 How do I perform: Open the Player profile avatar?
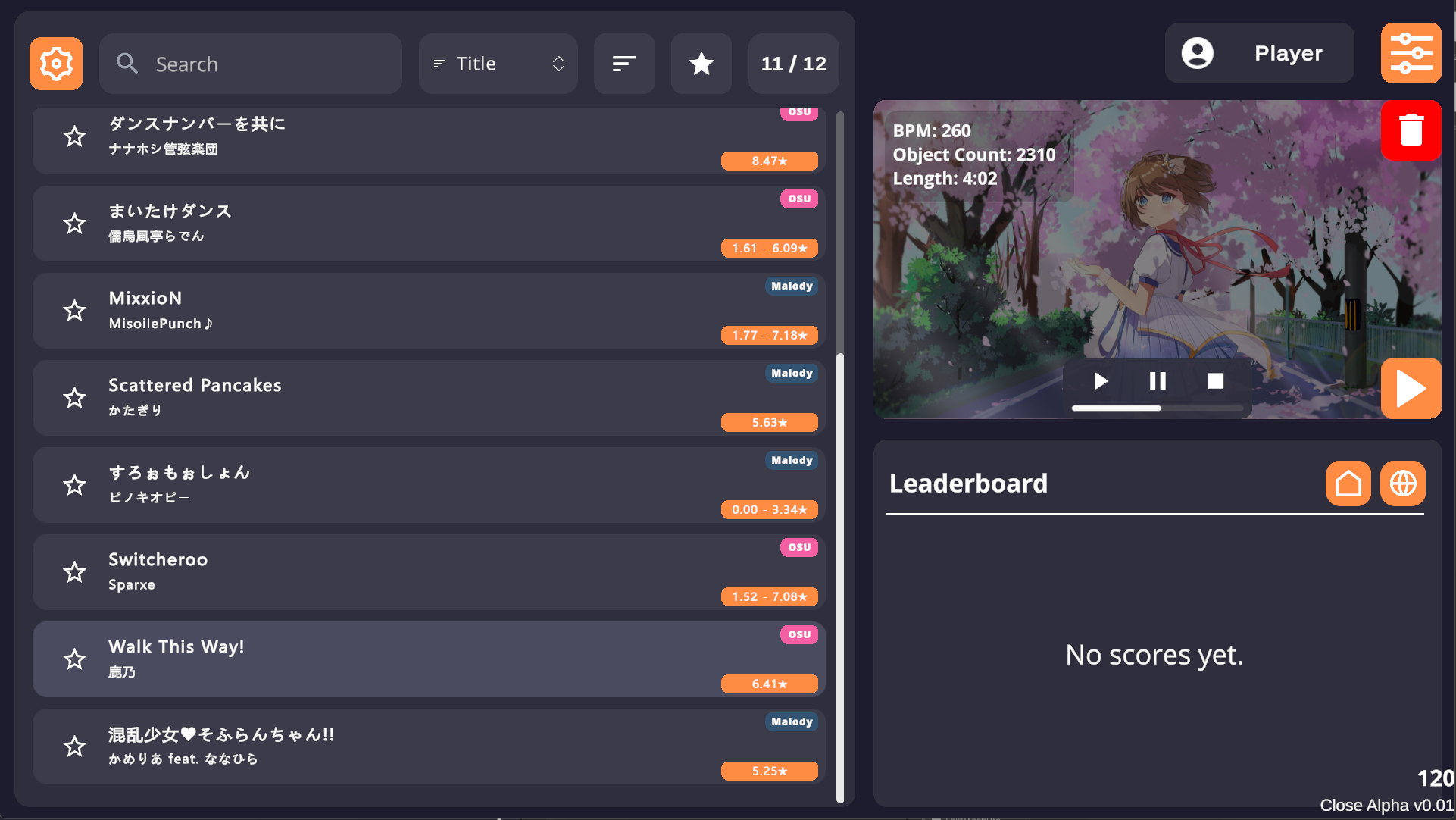pyautogui.click(x=1197, y=53)
